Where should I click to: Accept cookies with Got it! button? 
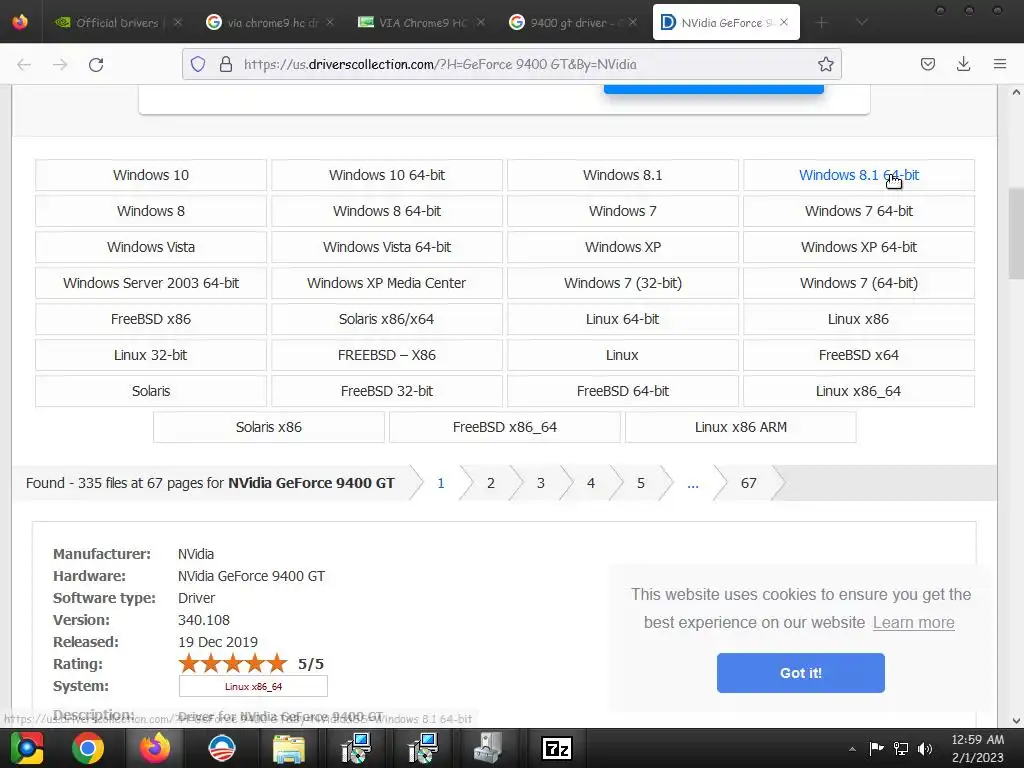click(x=801, y=673)
